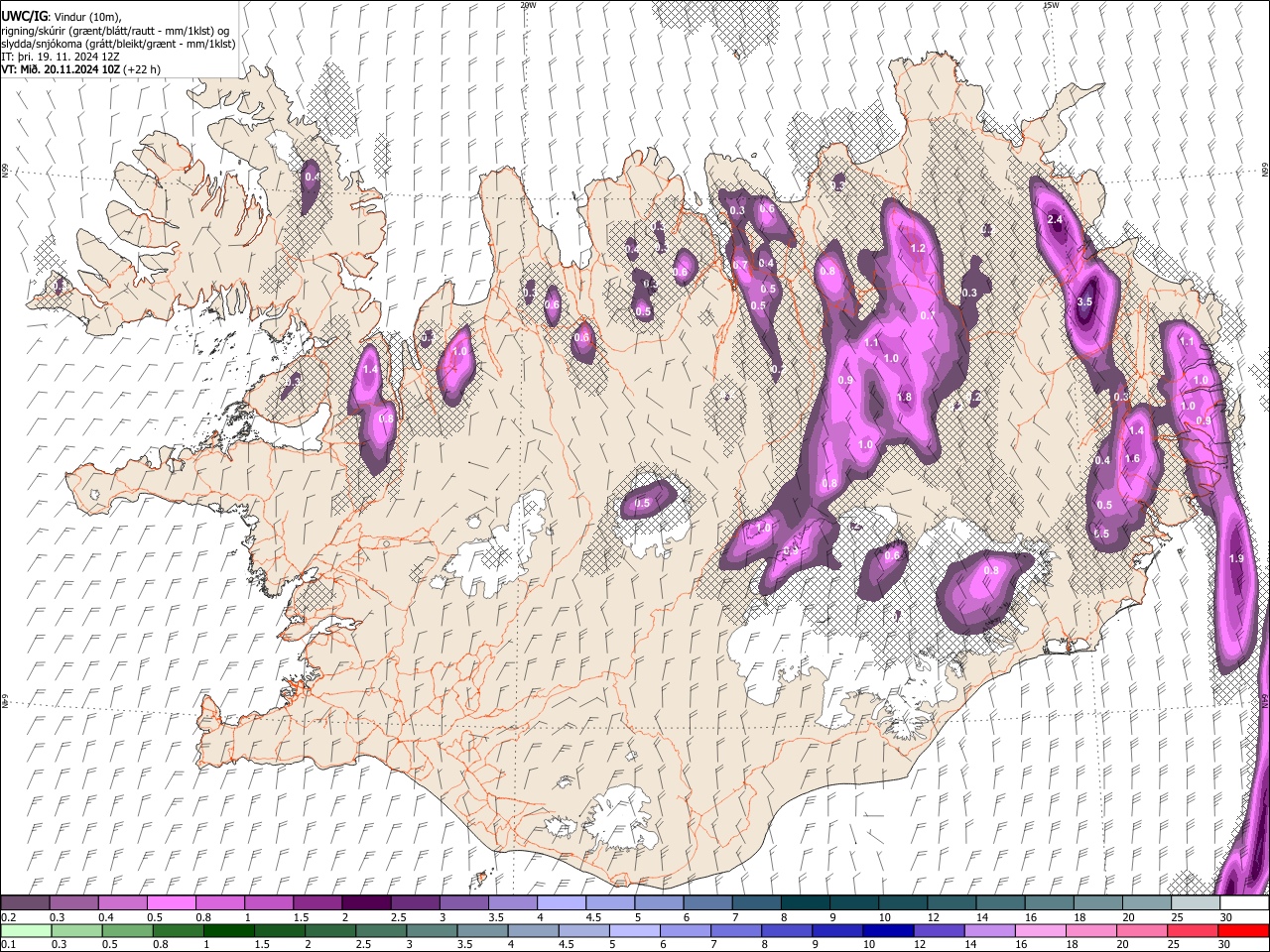The width and height of the screenshot is (1270, 952).
Task: Click the 'VT: Mið. 20.11.2024 10Z' valid time
Action: 62,69
